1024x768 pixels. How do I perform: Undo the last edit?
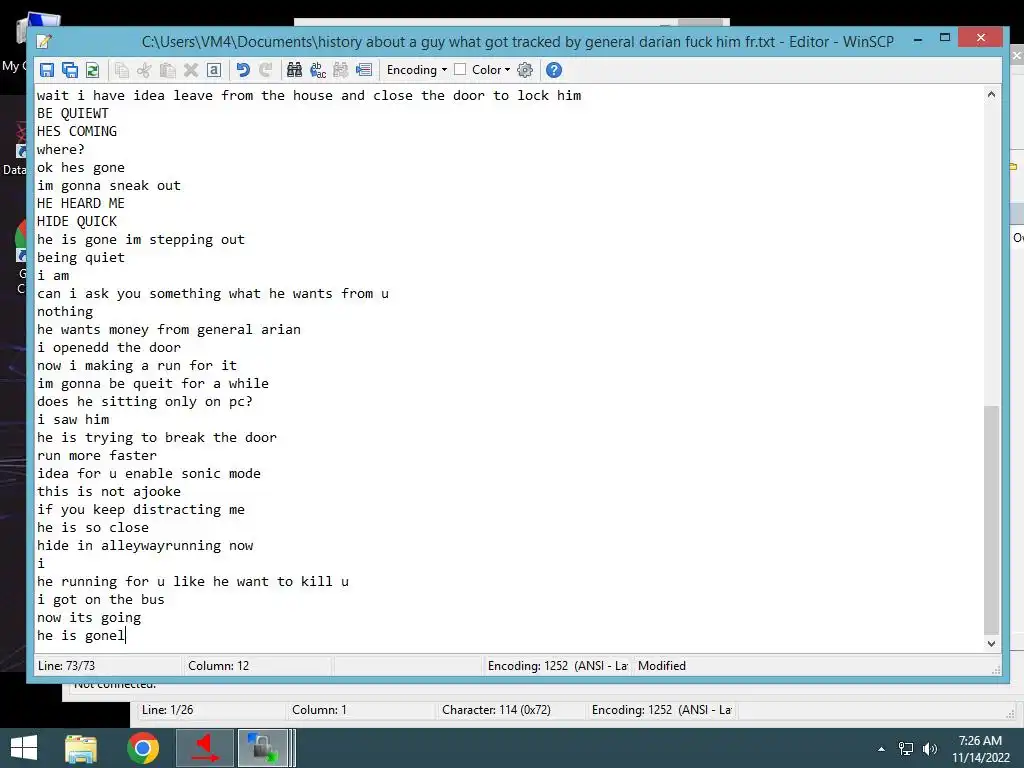(243, 70)
